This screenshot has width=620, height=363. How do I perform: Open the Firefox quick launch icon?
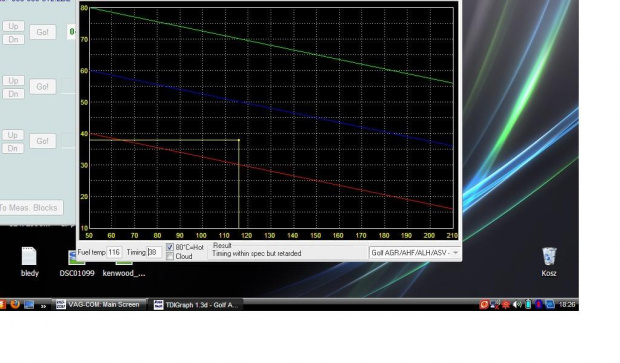point(15,304)
